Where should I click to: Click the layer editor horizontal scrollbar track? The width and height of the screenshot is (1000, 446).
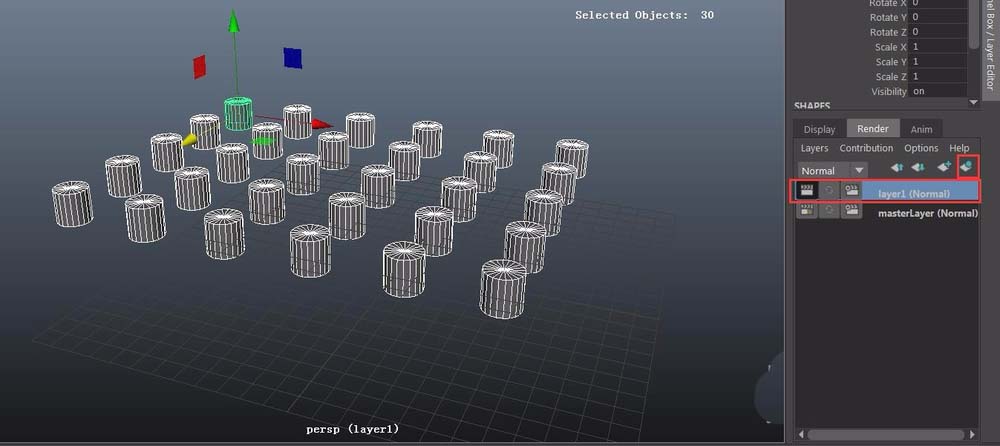[x=887, y=435]
